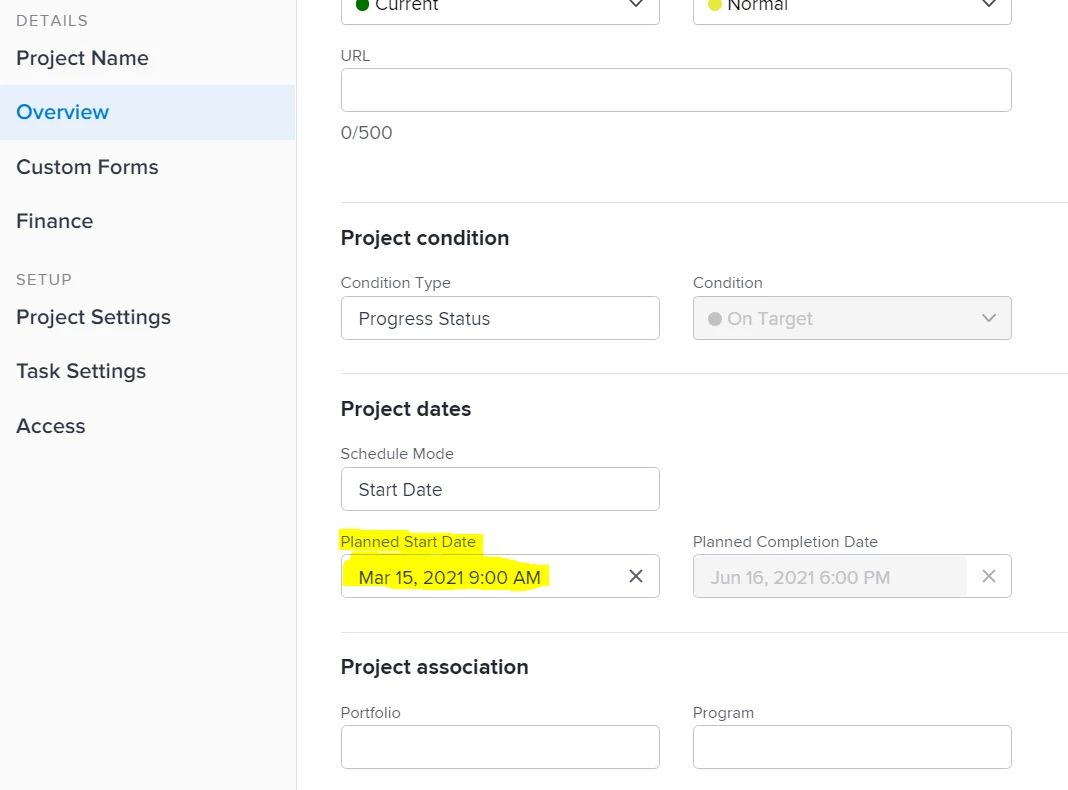1068x790 pixels.
Task: Select the Overview sidebar item
Action: [62, 112]
